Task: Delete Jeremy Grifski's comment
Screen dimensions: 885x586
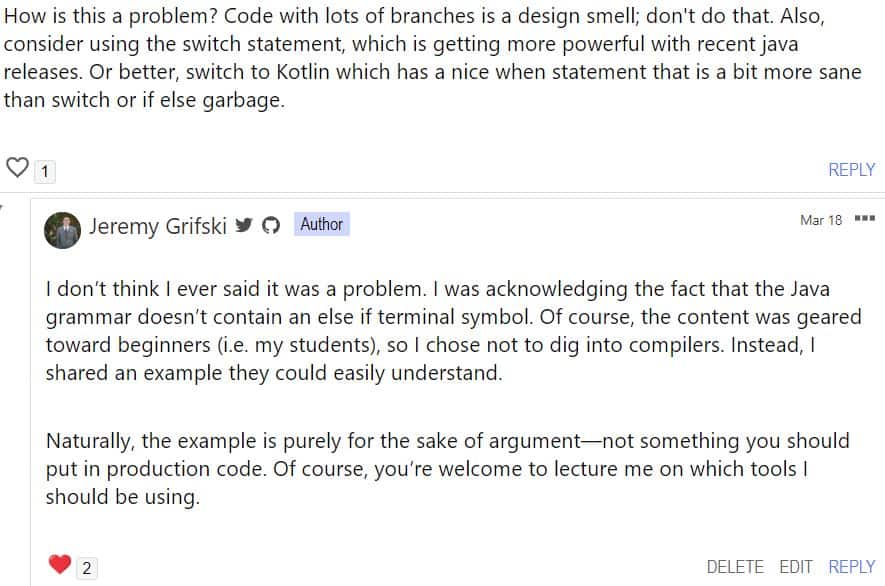Action: pos(734,567)
